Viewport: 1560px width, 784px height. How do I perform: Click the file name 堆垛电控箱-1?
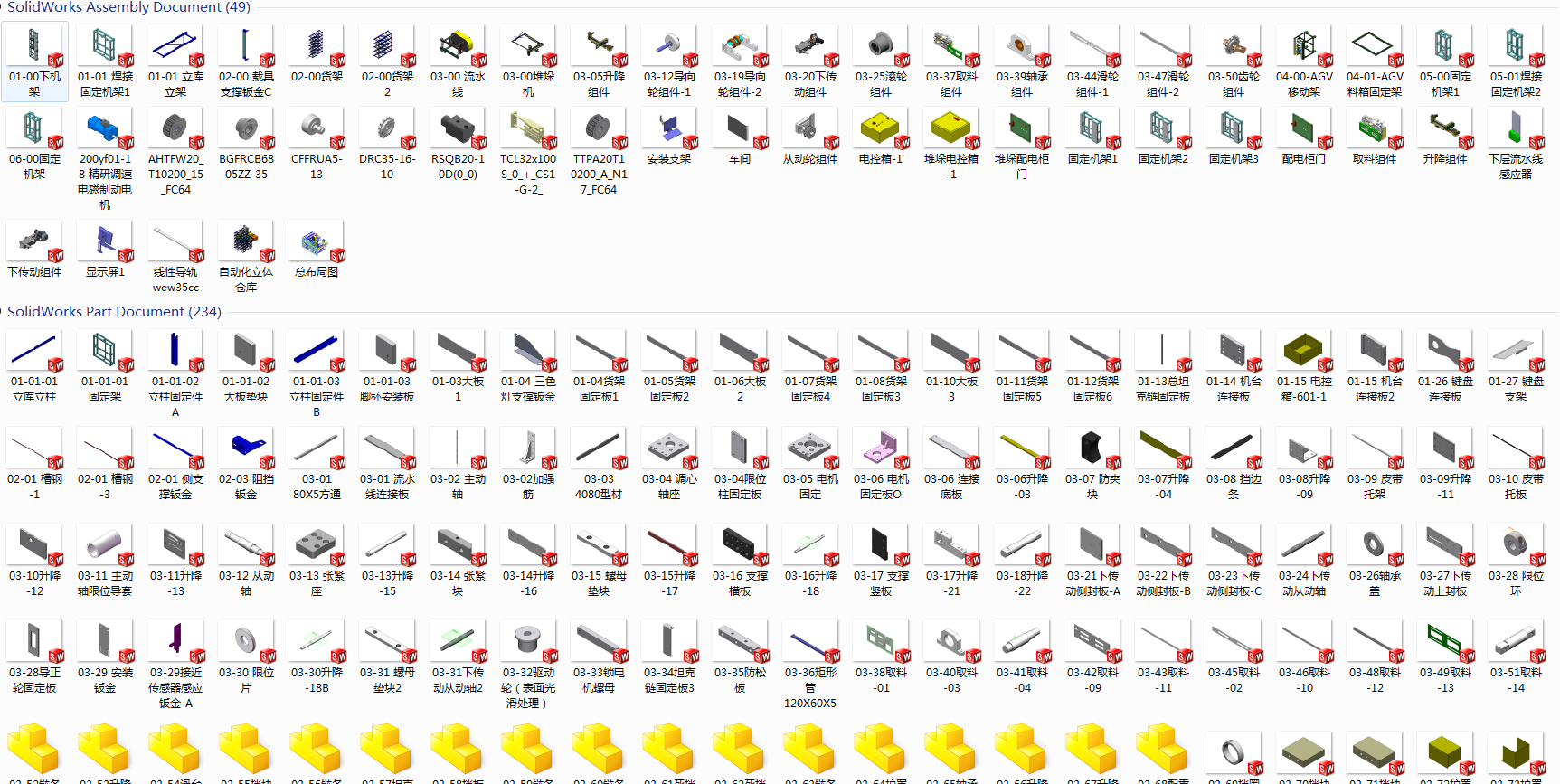coord(951,166)
